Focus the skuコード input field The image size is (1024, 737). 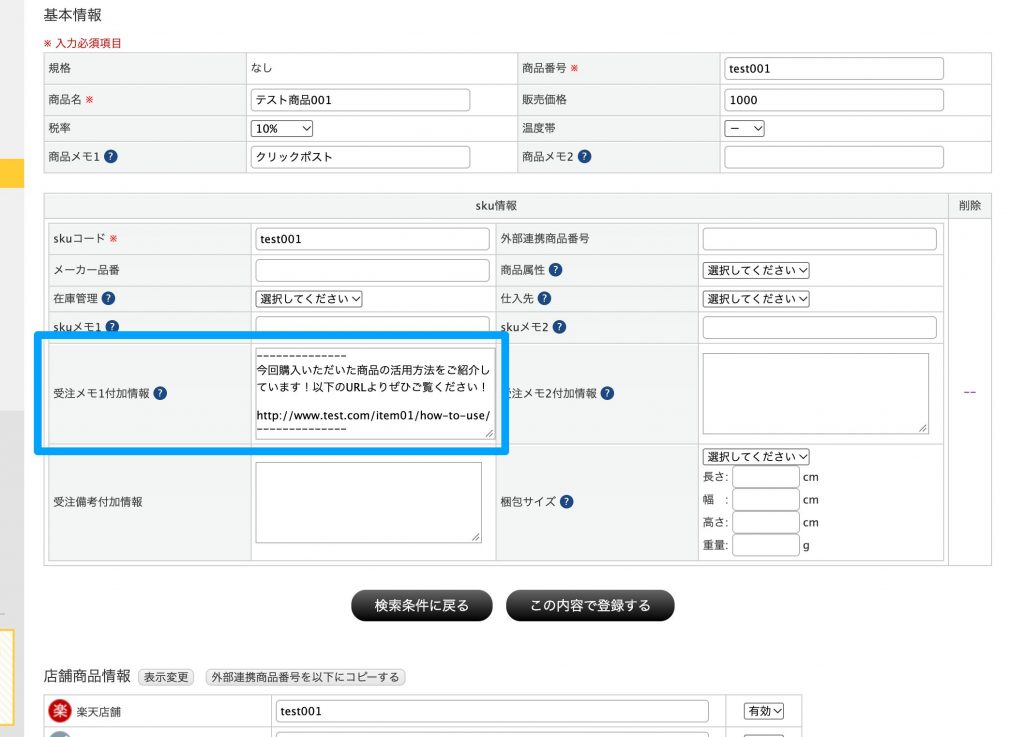point(372,239)
